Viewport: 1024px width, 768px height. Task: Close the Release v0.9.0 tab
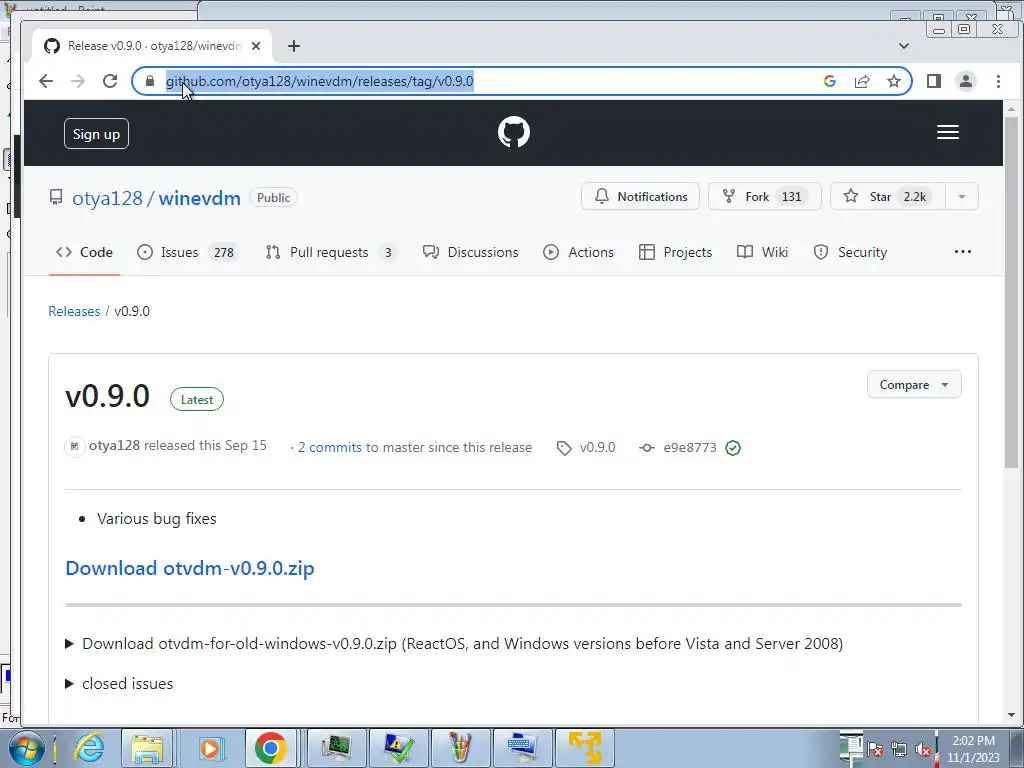pyautogui.click(x=256, y=46)
